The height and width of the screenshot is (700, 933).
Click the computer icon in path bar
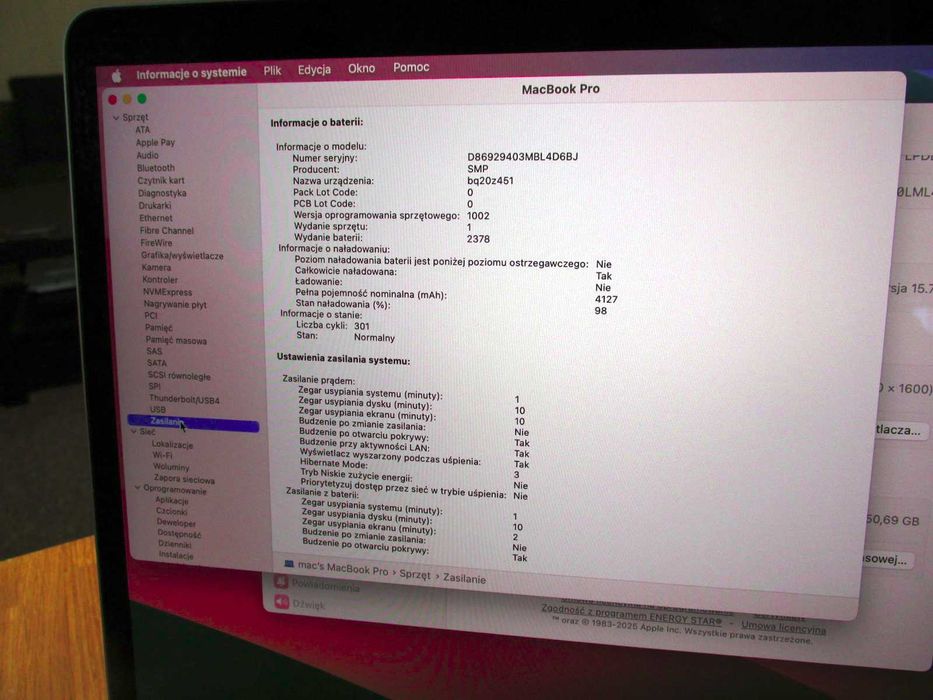[x=289, y=564]
